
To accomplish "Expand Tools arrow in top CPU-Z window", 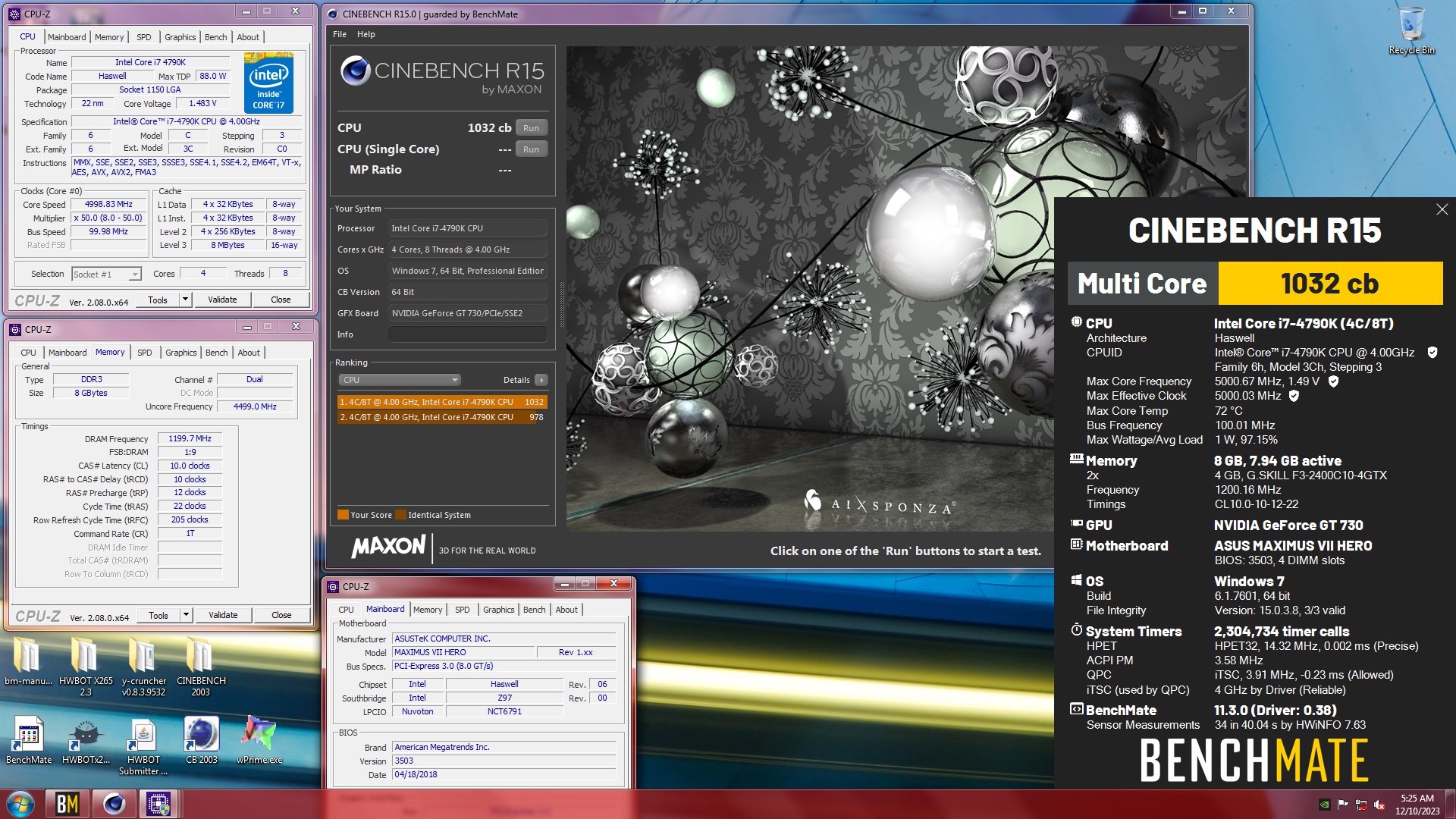I will click(184, 300).
